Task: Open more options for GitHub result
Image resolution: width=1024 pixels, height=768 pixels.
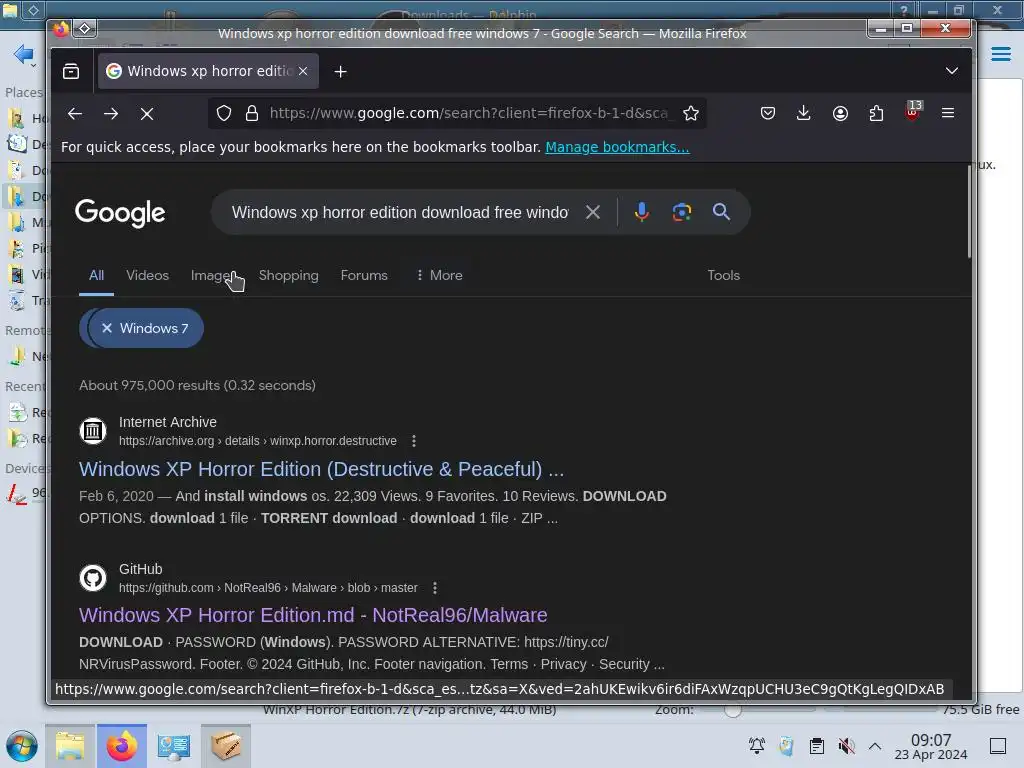Action: [434, 588]
